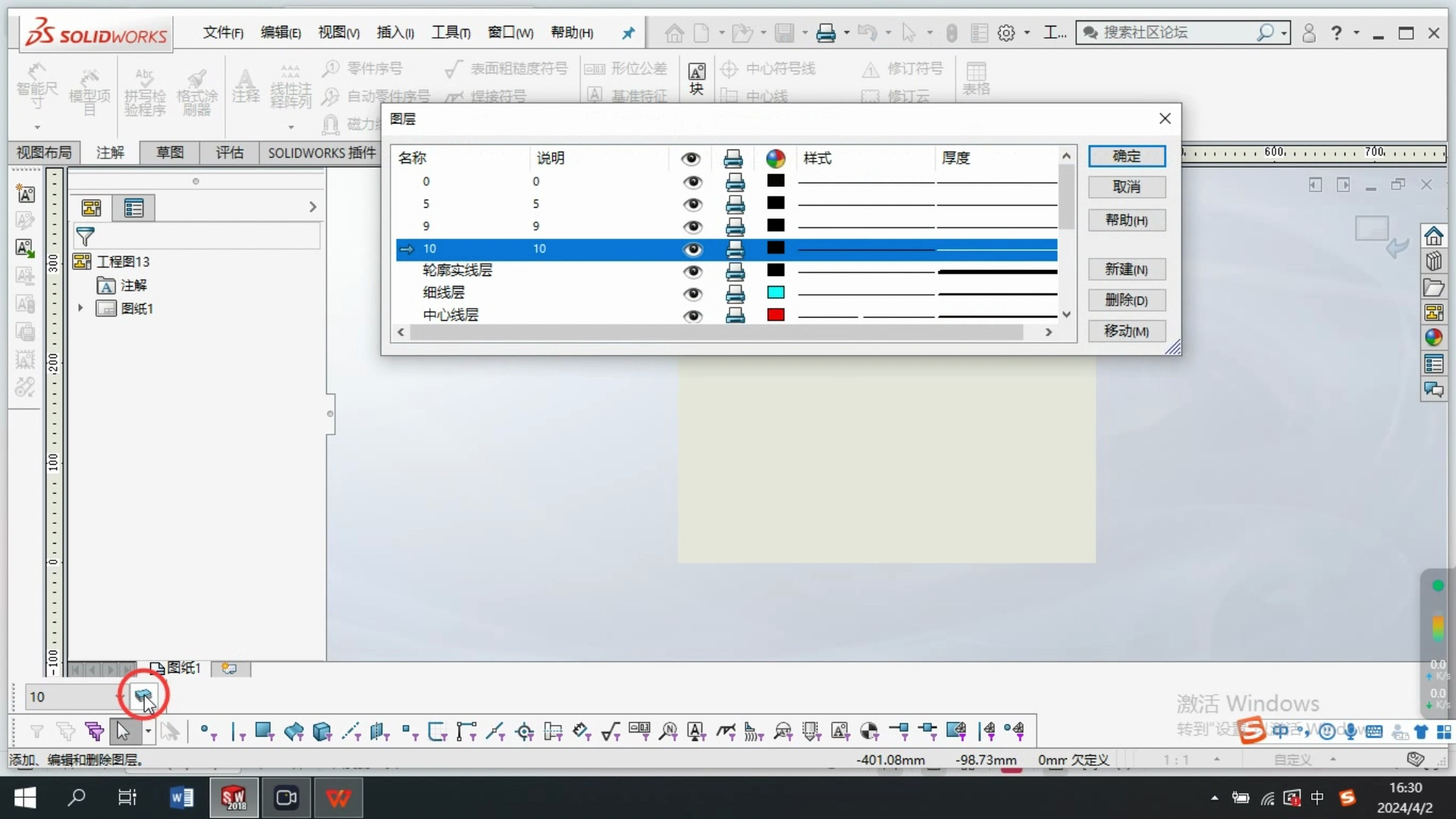This screenshot has width=1456, height=819.
Task: Toggle visibility of 轮廓实线层 layer
Action: [x=692, y=271]
